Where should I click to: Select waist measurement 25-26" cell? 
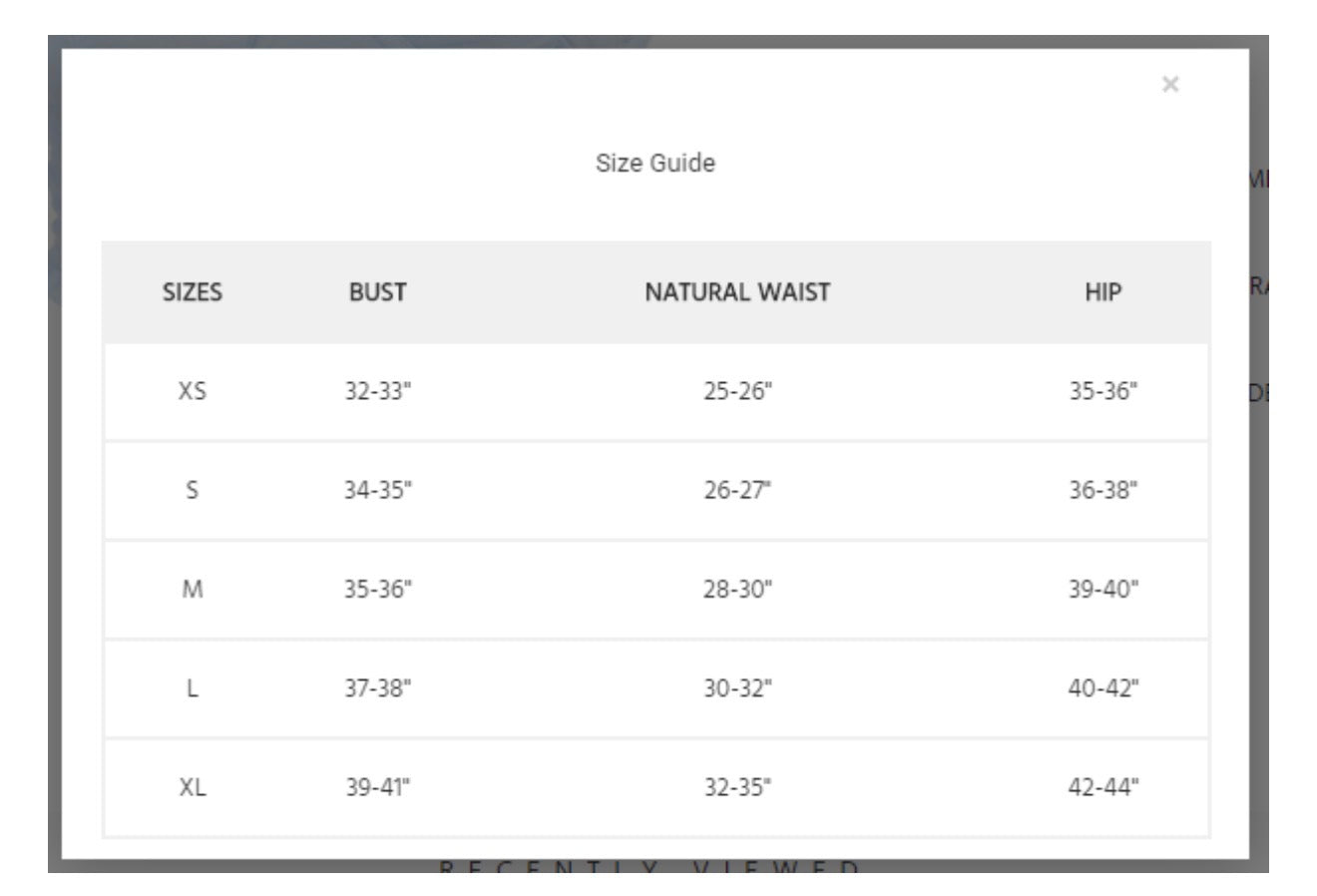coord(737,391)
